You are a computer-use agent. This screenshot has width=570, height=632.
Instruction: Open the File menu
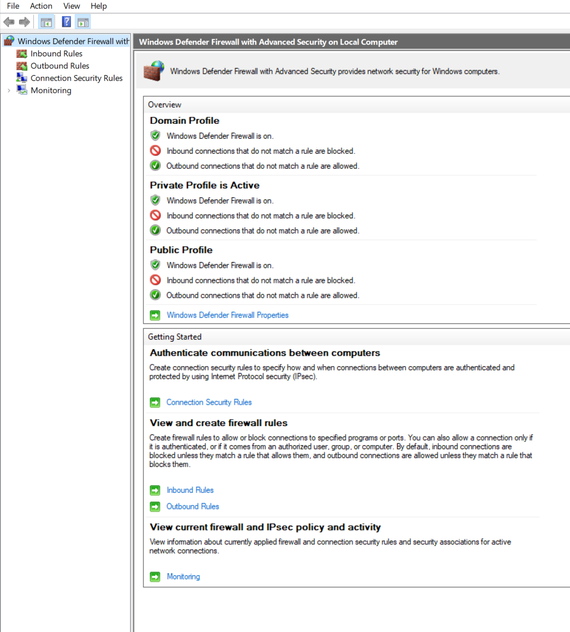tap(13, 6)
